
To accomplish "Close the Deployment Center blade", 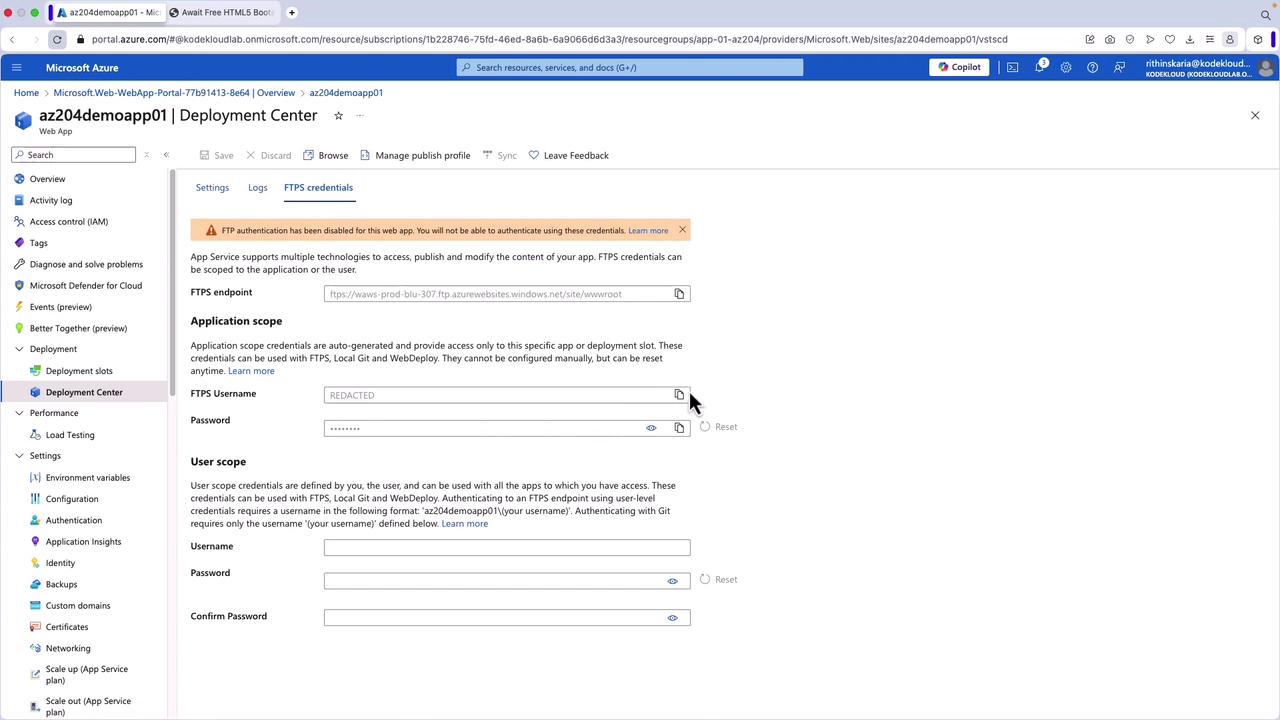I will 1255,115.
